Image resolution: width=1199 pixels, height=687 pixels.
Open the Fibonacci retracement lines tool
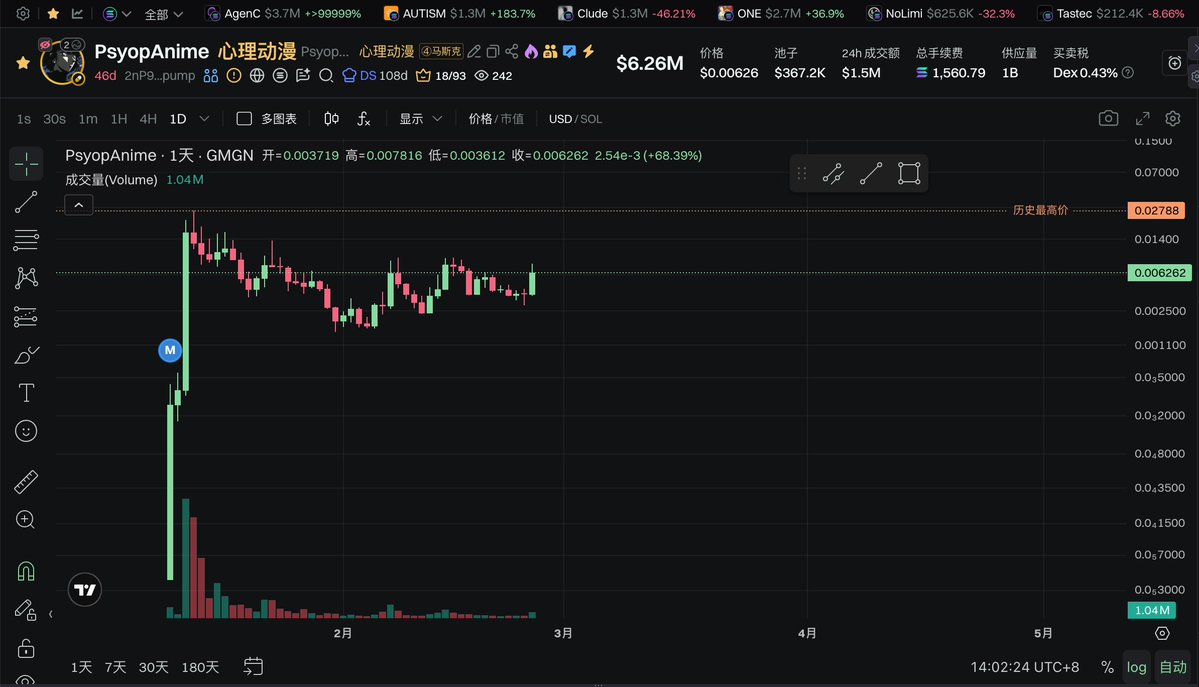pos(26,240)
